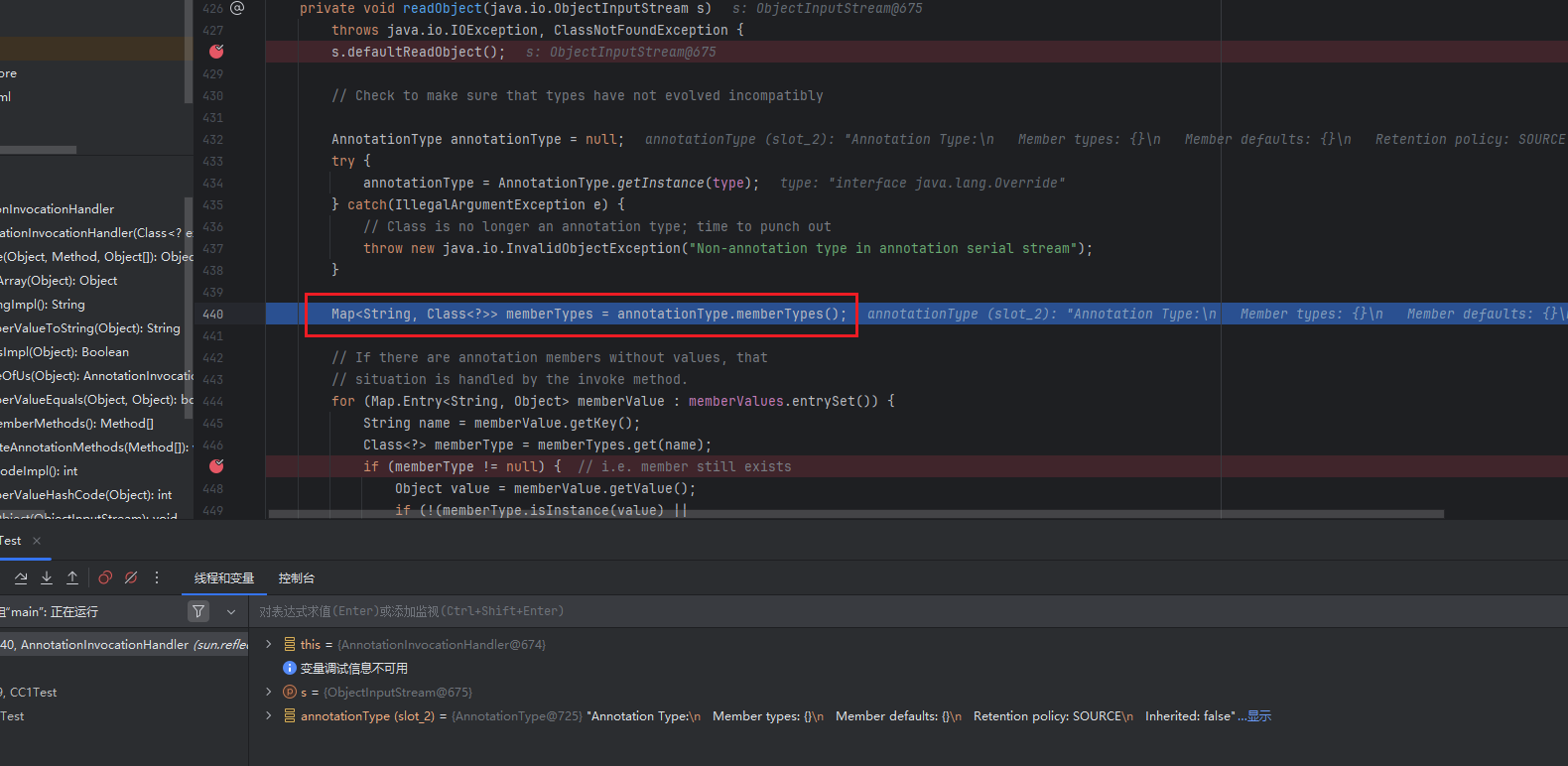This screenshot has width=1568, height=766.
Task: Expand the annotationType (slot_2) variable
Action: tap(268, 715)
